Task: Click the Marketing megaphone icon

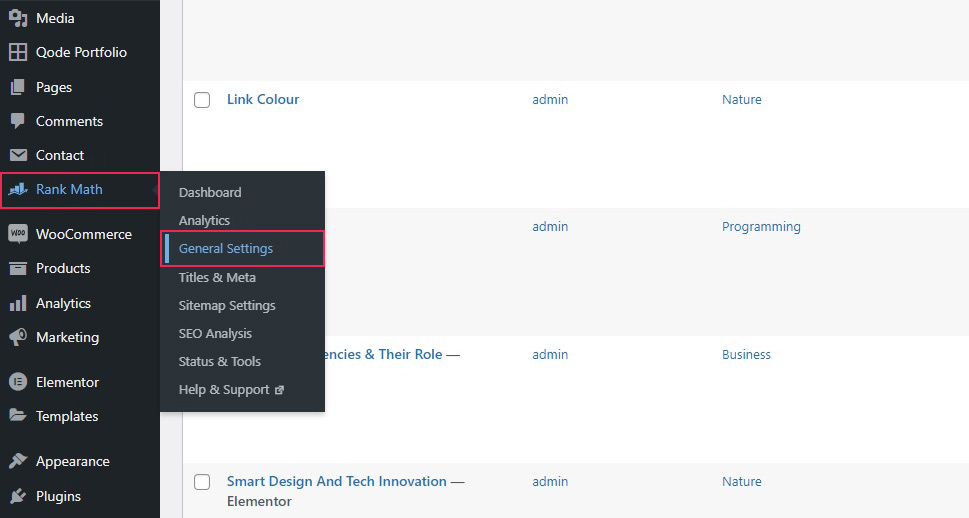Action: click(18, 337)
